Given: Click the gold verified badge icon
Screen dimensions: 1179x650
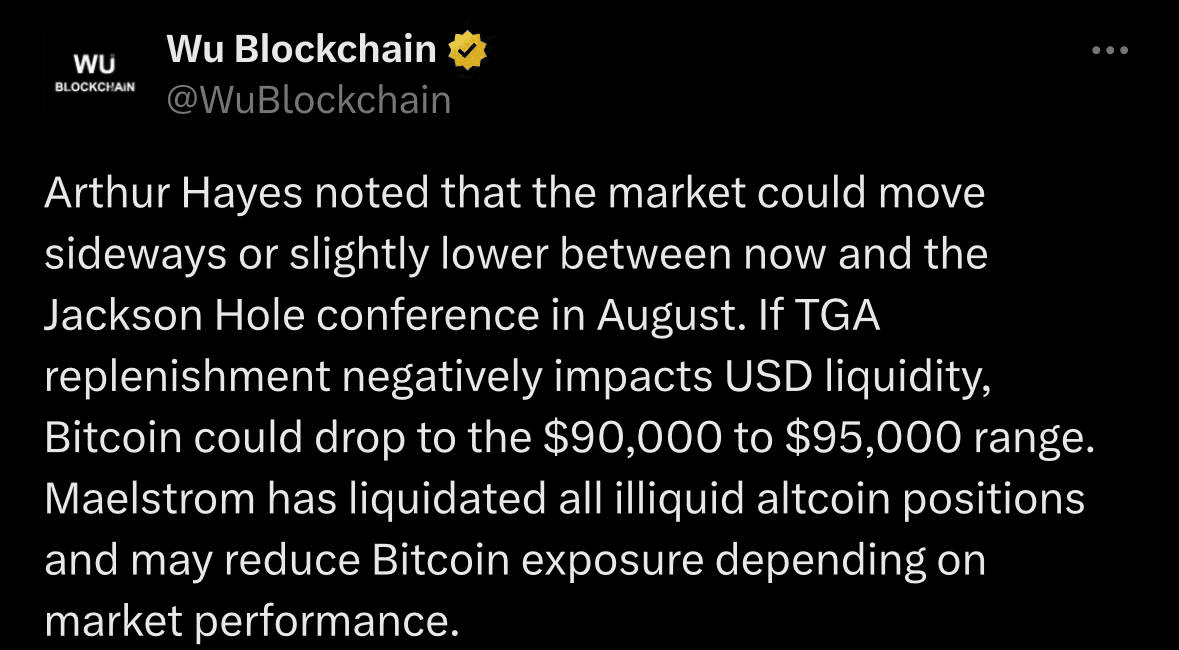Looking at the screenshot, I should [x=468, y=50].
